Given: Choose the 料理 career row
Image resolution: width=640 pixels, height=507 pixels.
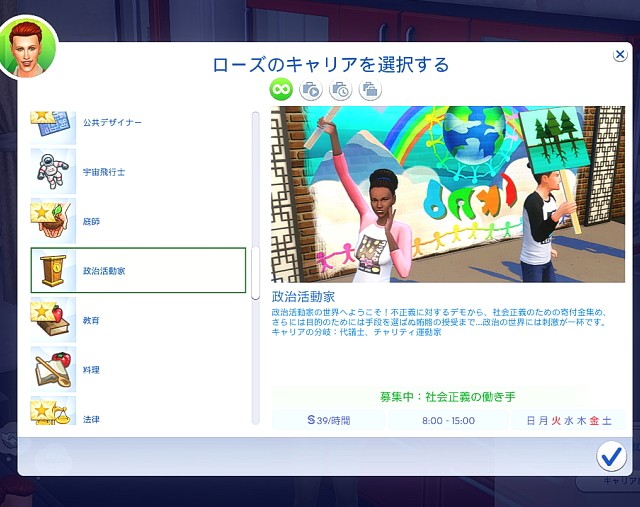Looking at the screenshot, I should pyautogui.click(x=138, y=369).
